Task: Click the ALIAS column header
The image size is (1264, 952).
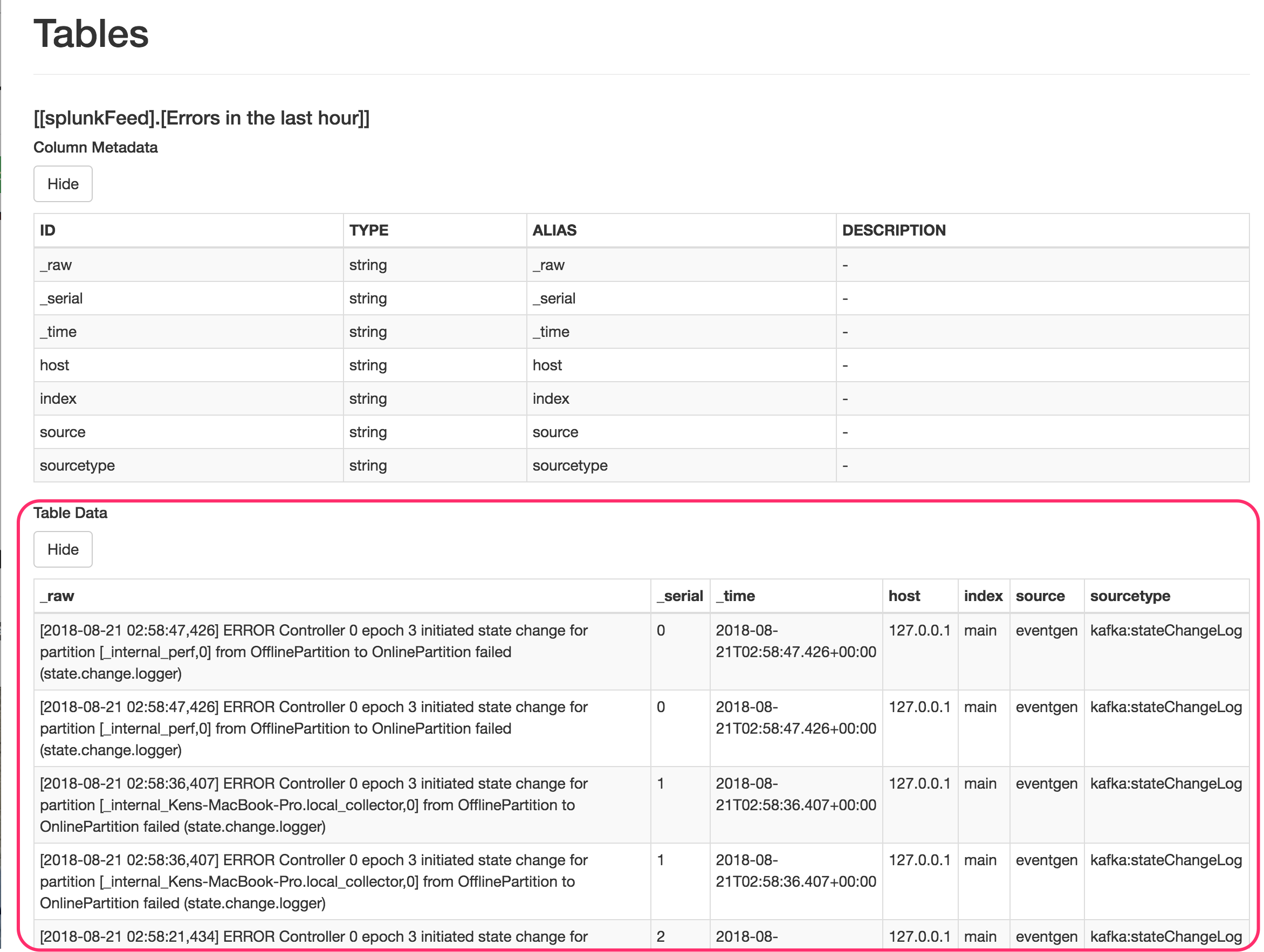Action: click(554, 230)
